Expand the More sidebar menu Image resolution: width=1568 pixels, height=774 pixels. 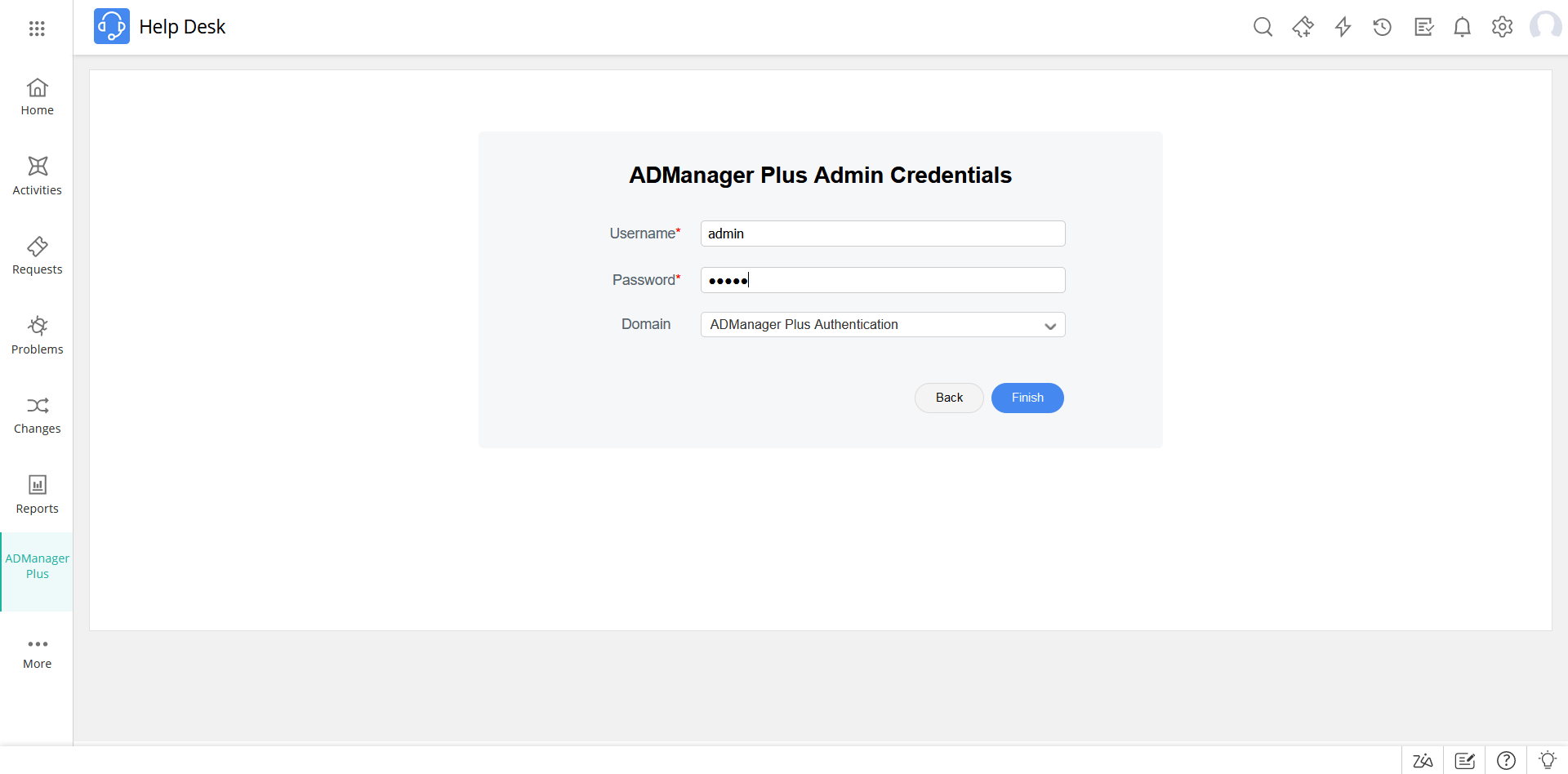coord(37,653)
